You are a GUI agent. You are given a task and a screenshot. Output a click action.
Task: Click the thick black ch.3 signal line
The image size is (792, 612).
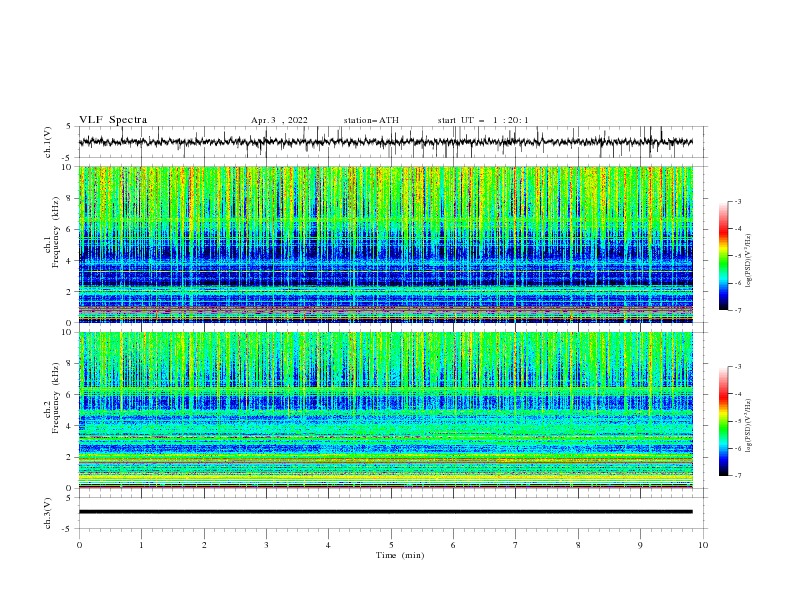tap(385, 512)
